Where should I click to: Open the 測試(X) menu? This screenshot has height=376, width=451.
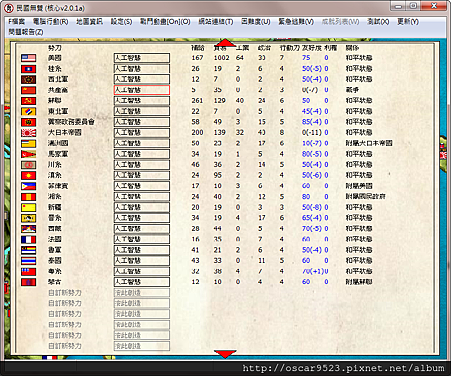point(378,22)
